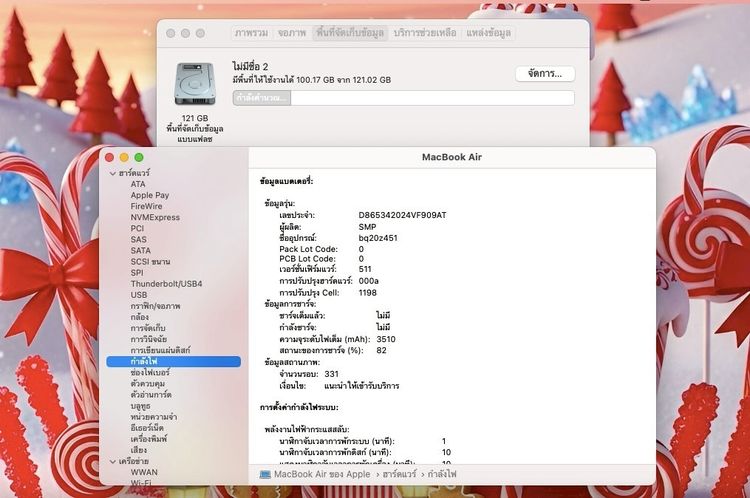Viewport: 750px width, 498px height.
Task: Select การวินิจฉัย in the sidebar
Action: 149,339
